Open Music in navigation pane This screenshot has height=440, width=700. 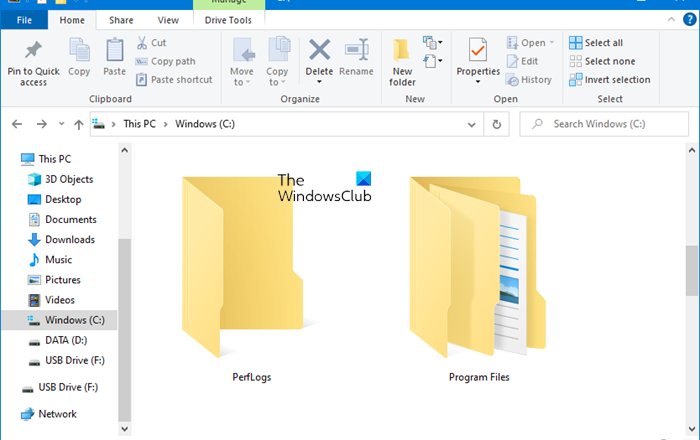(x=50, y=259)
